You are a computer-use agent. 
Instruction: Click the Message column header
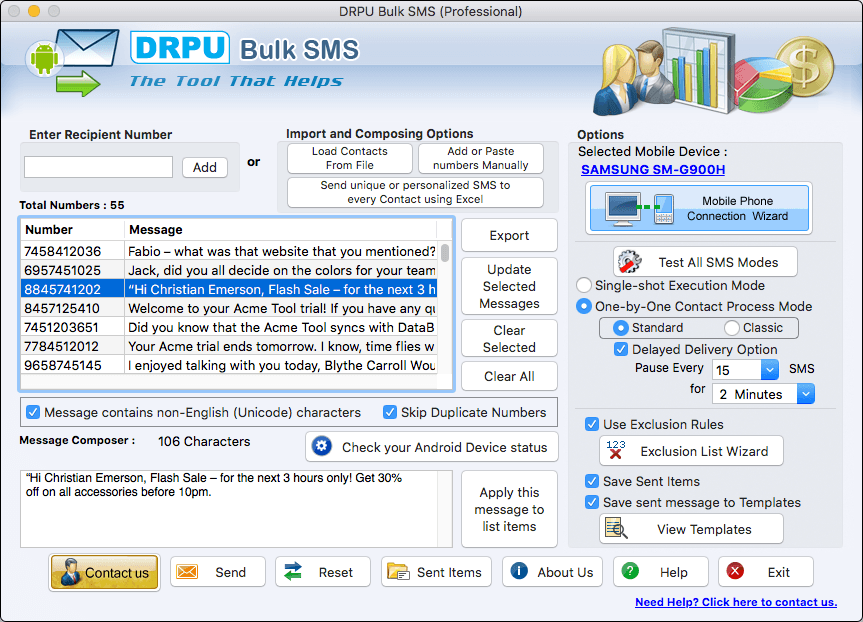coord(281,230)
